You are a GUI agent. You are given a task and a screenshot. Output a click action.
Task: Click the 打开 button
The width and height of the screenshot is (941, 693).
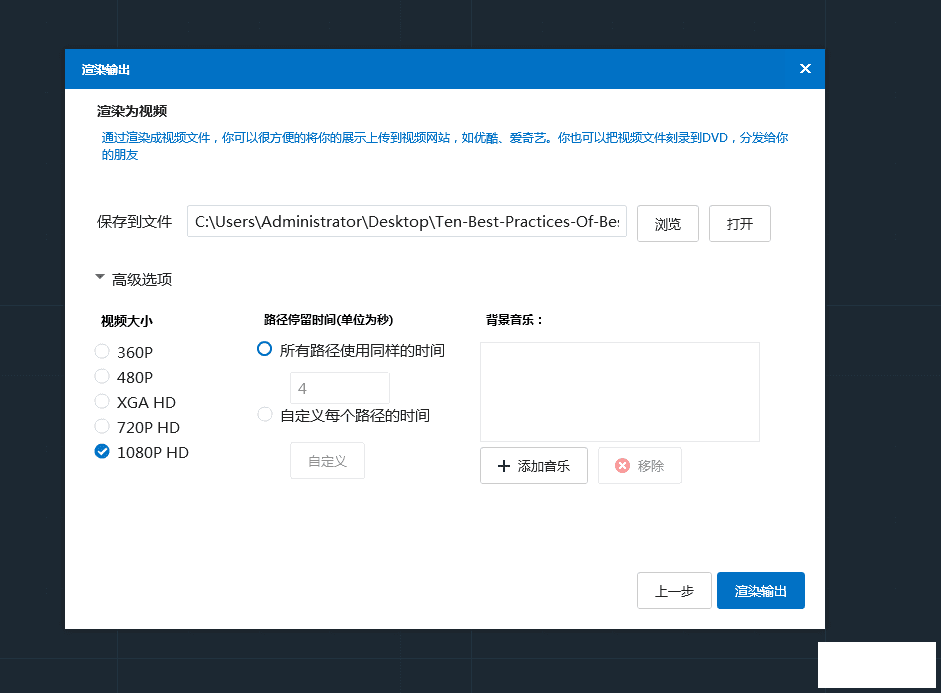click(x=740, y=224)
